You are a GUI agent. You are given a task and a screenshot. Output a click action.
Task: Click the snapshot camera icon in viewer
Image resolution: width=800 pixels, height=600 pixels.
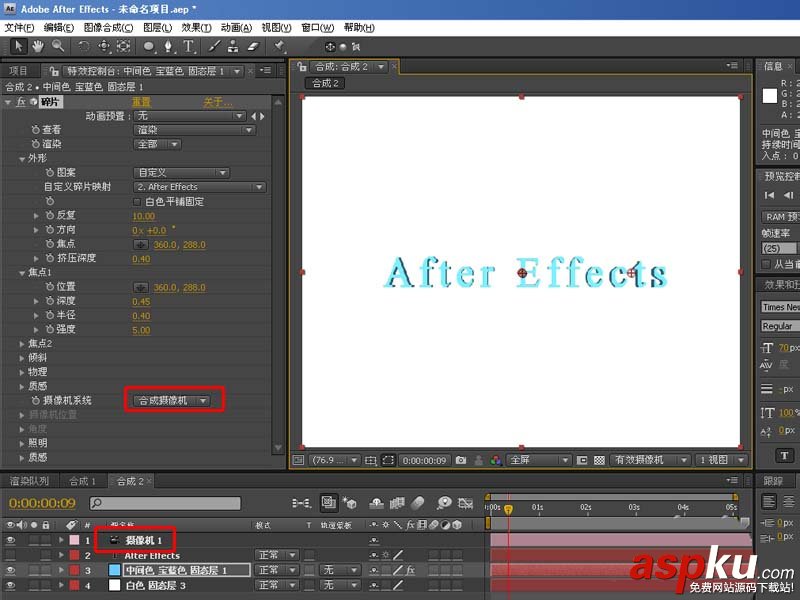pos(461,460)
